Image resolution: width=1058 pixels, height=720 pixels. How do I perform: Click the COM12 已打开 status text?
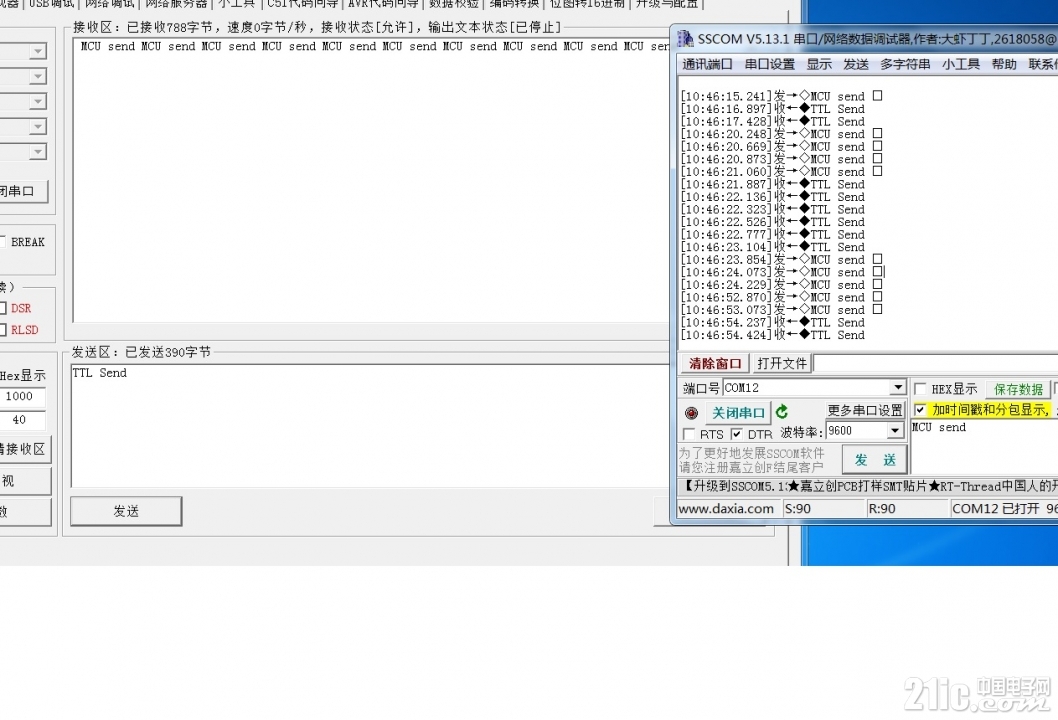tap(995, 509)
